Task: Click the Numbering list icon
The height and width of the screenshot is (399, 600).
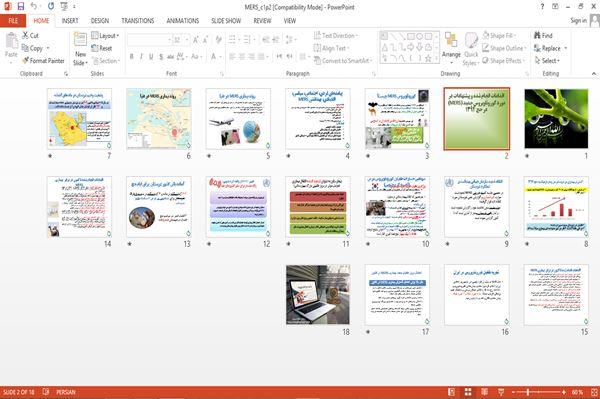Action: click(x=247, y=39)
